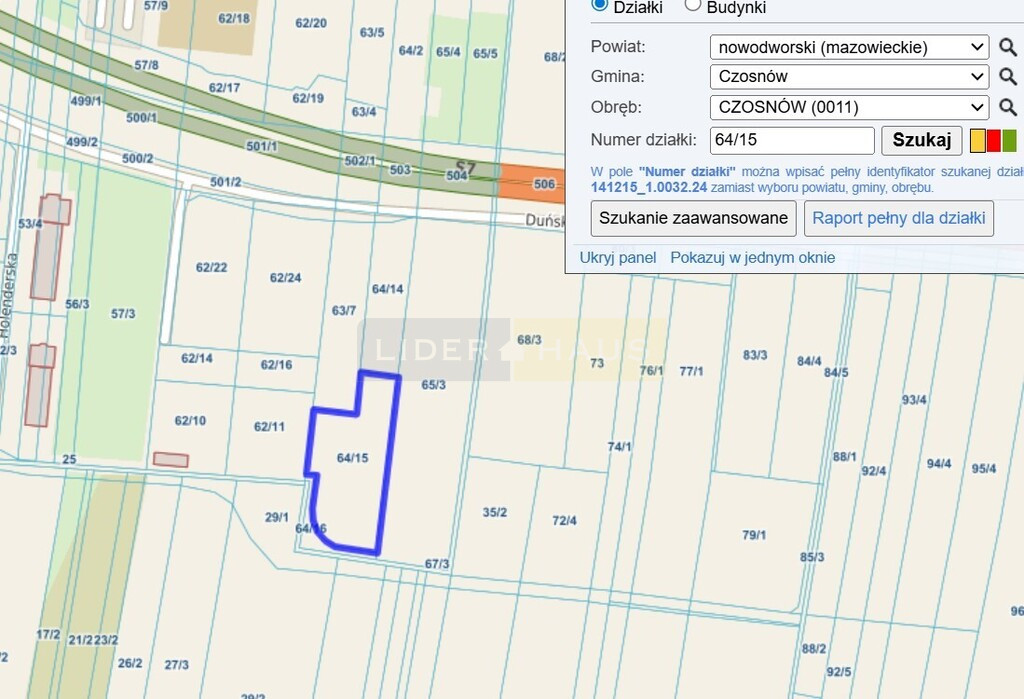Click parcel label 88/2 on map
Viewport: 1024px width, 699px height.
click(x=814, y=649)
